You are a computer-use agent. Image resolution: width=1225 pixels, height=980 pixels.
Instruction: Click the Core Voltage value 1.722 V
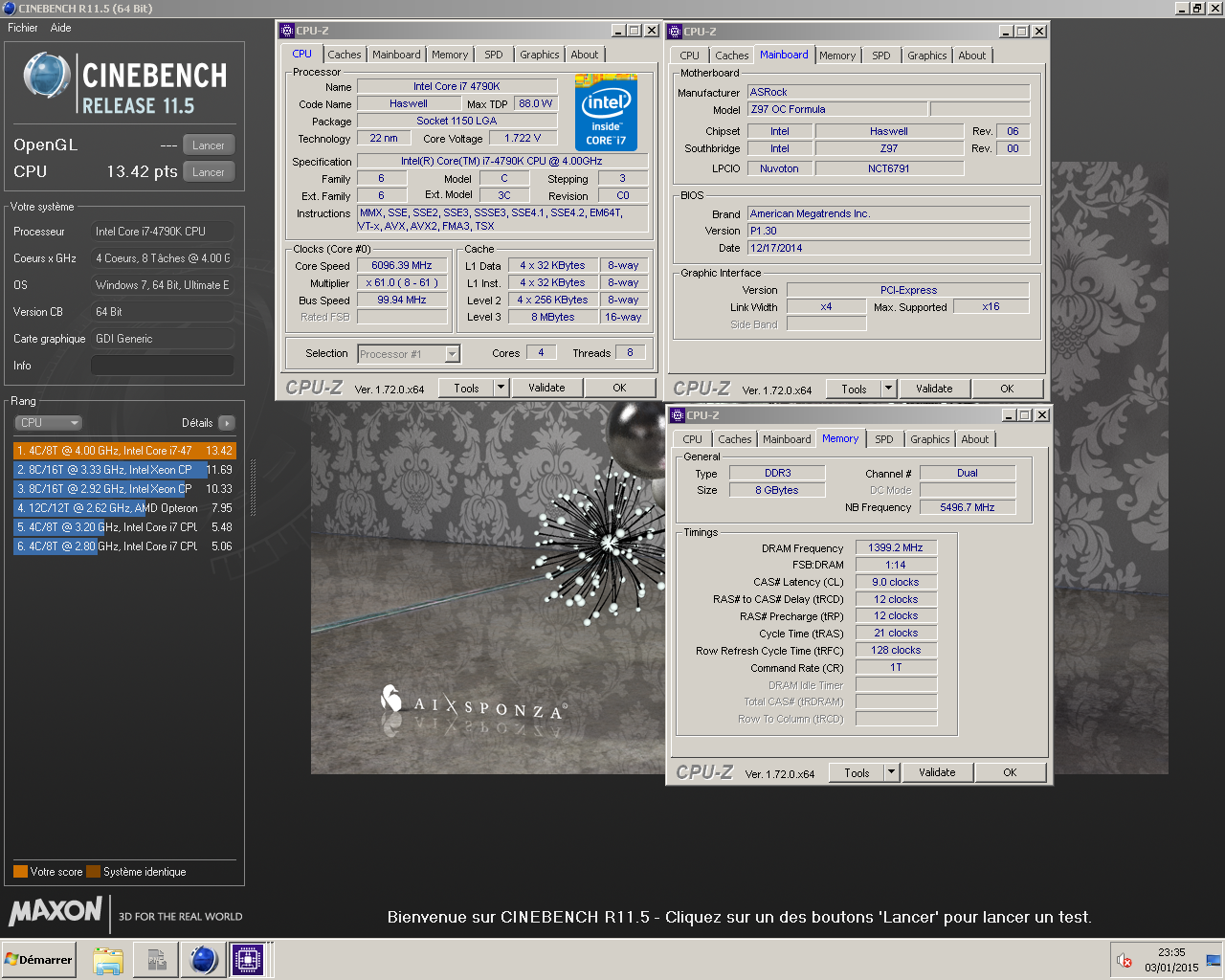523,138
